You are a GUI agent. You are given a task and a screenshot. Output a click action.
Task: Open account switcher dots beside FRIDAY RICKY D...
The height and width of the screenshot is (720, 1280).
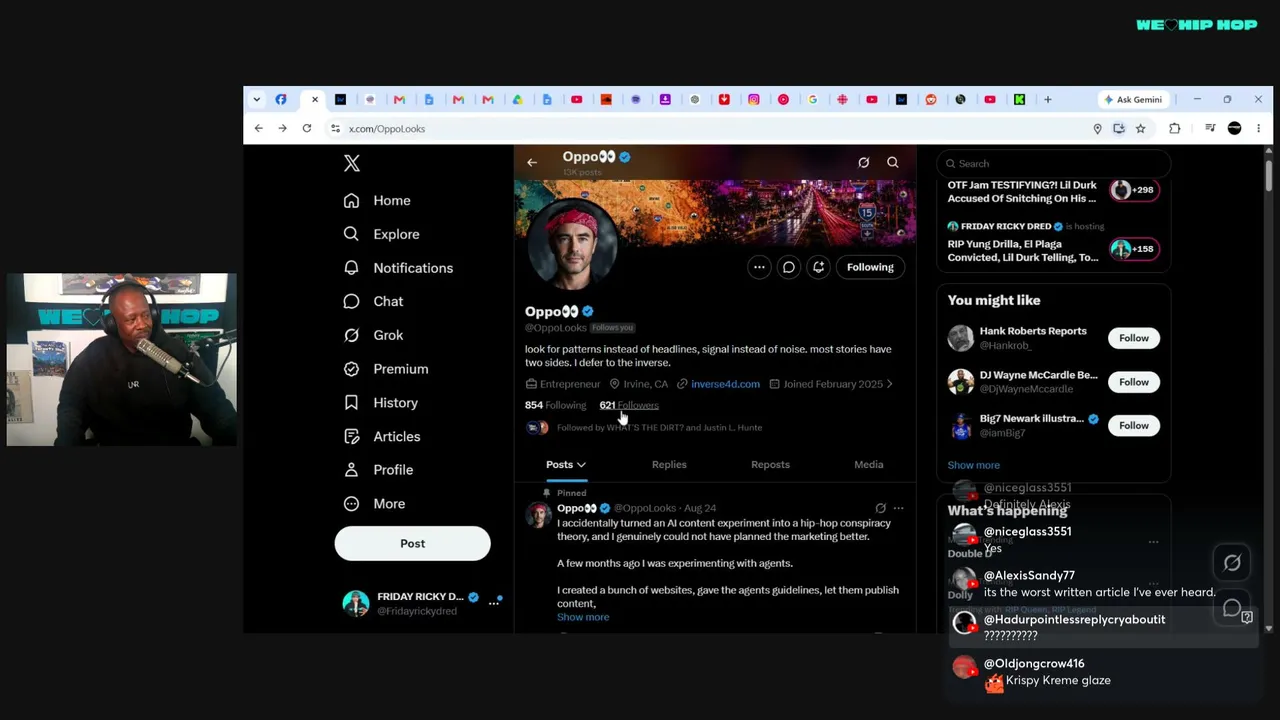point(493,602)
